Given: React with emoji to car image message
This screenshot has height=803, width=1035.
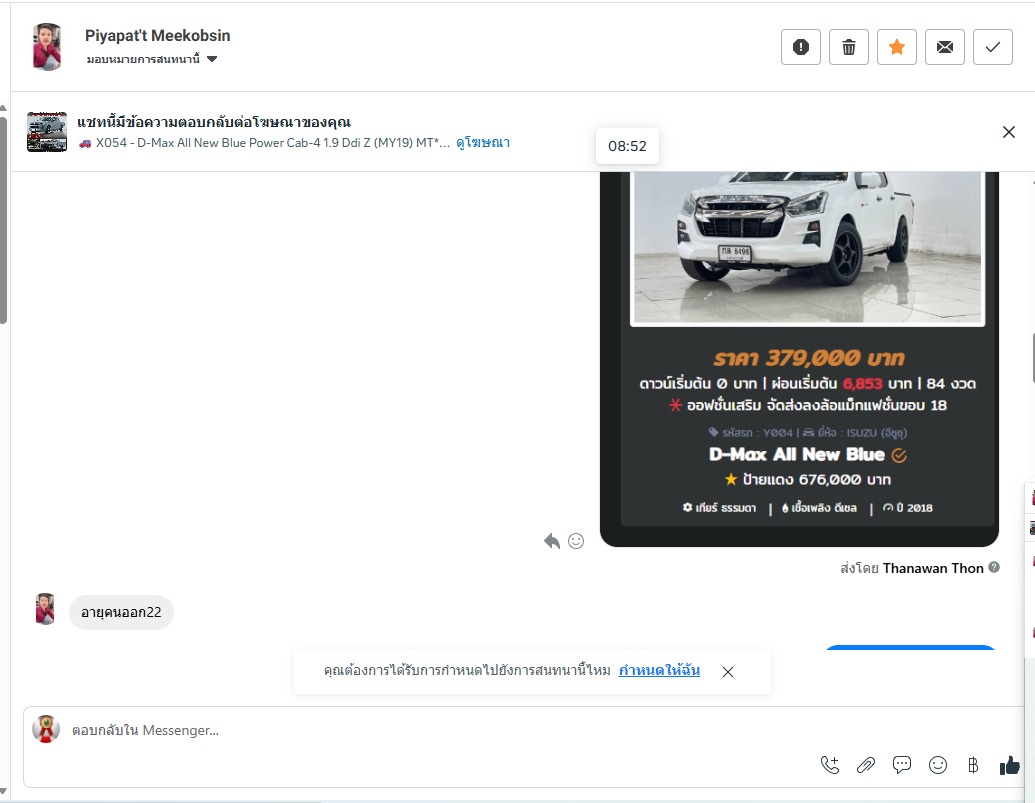Looking at the screenshot, I should coord(576,541).
